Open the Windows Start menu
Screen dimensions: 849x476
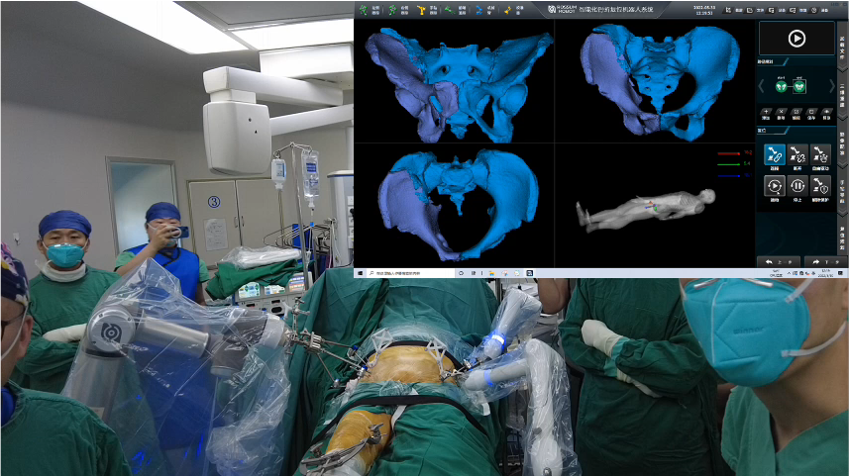coord(360,272)
